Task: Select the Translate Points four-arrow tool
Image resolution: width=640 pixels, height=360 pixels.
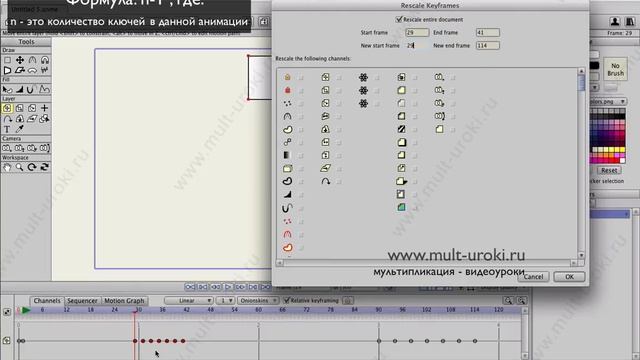Action: (x=20, y=60)
